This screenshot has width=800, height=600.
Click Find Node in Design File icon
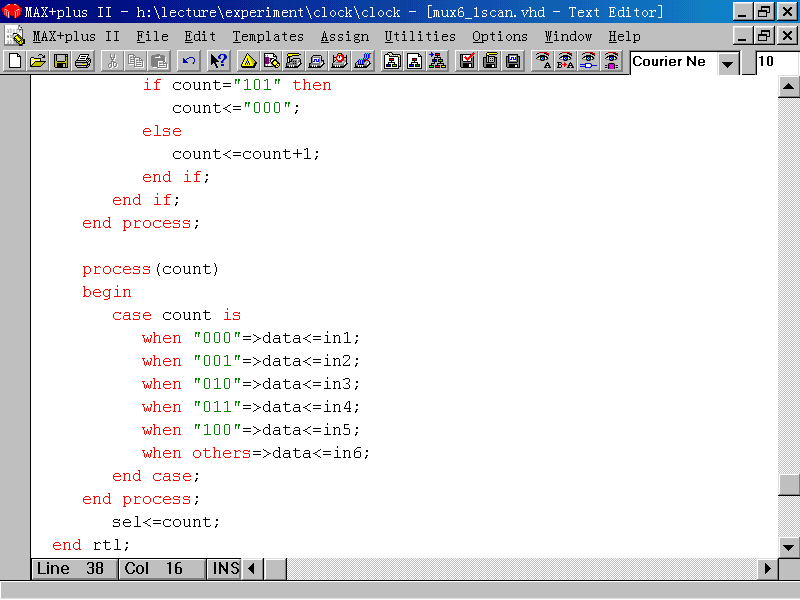pos(588,62)
